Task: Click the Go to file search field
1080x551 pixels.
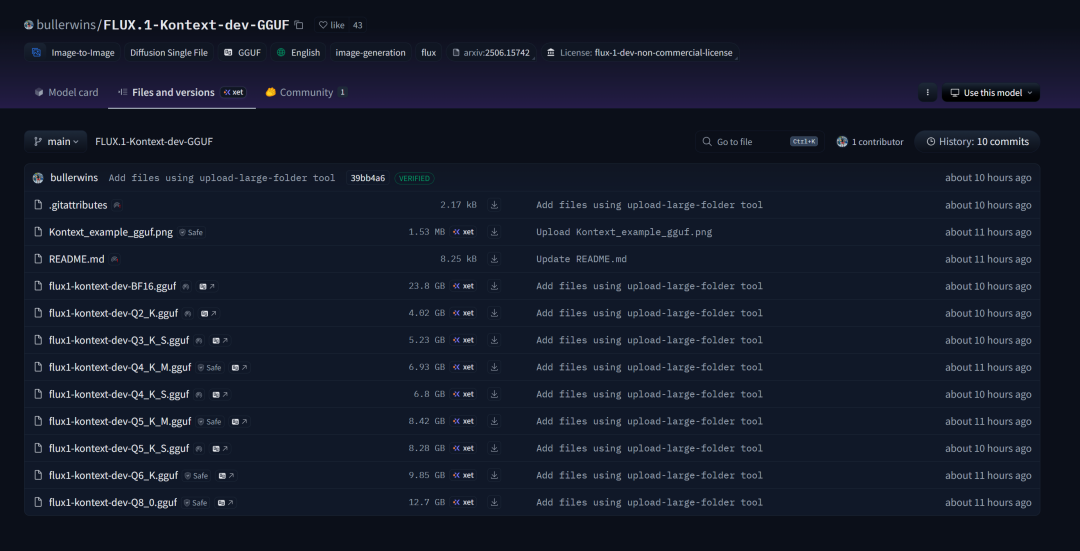Action: 759,141
